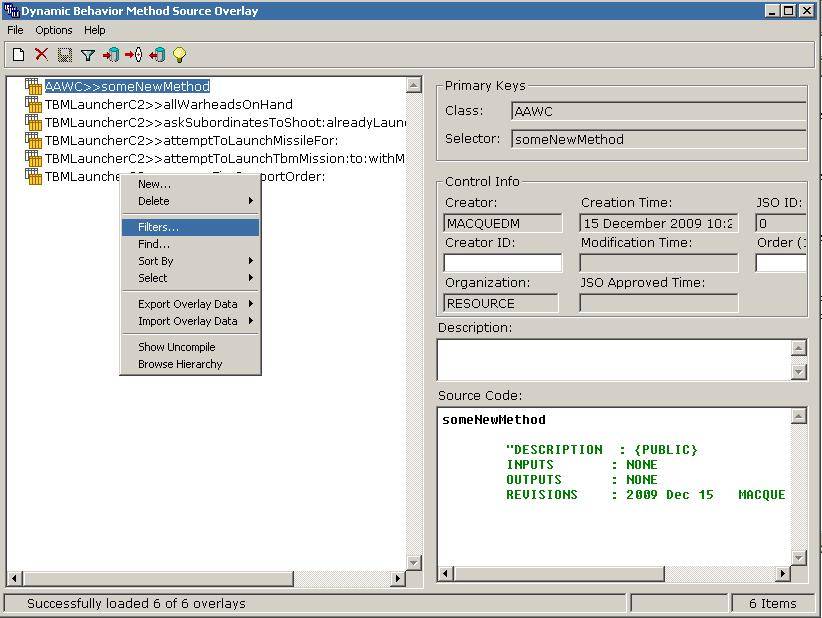Image resolution: width=822 pixels, height=618 pixels.
Task: Click the arrow-out-of-cylinder export icon
Action: (157, 55)
